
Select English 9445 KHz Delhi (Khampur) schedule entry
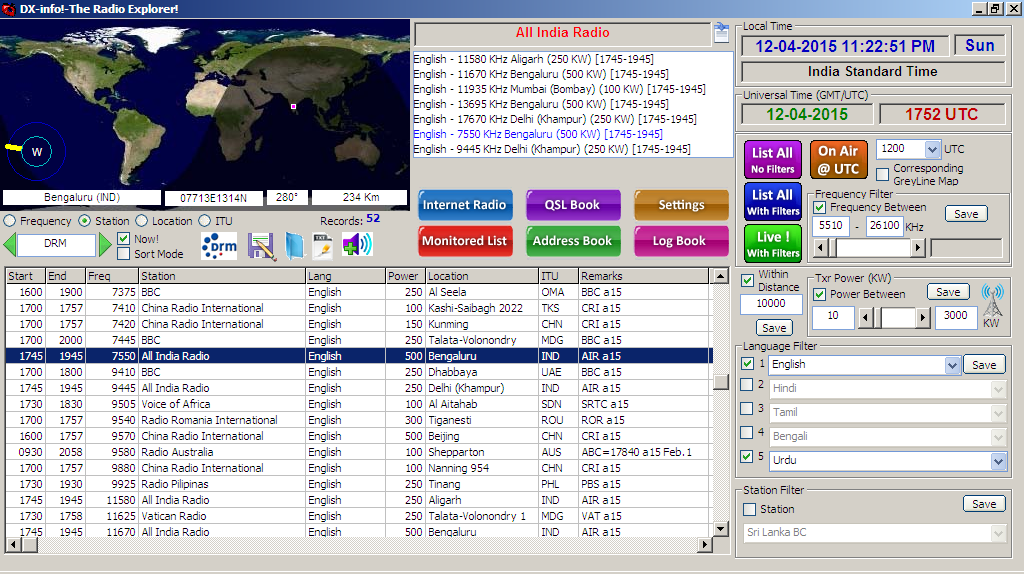pyautogui.click(x=552, y=150)
